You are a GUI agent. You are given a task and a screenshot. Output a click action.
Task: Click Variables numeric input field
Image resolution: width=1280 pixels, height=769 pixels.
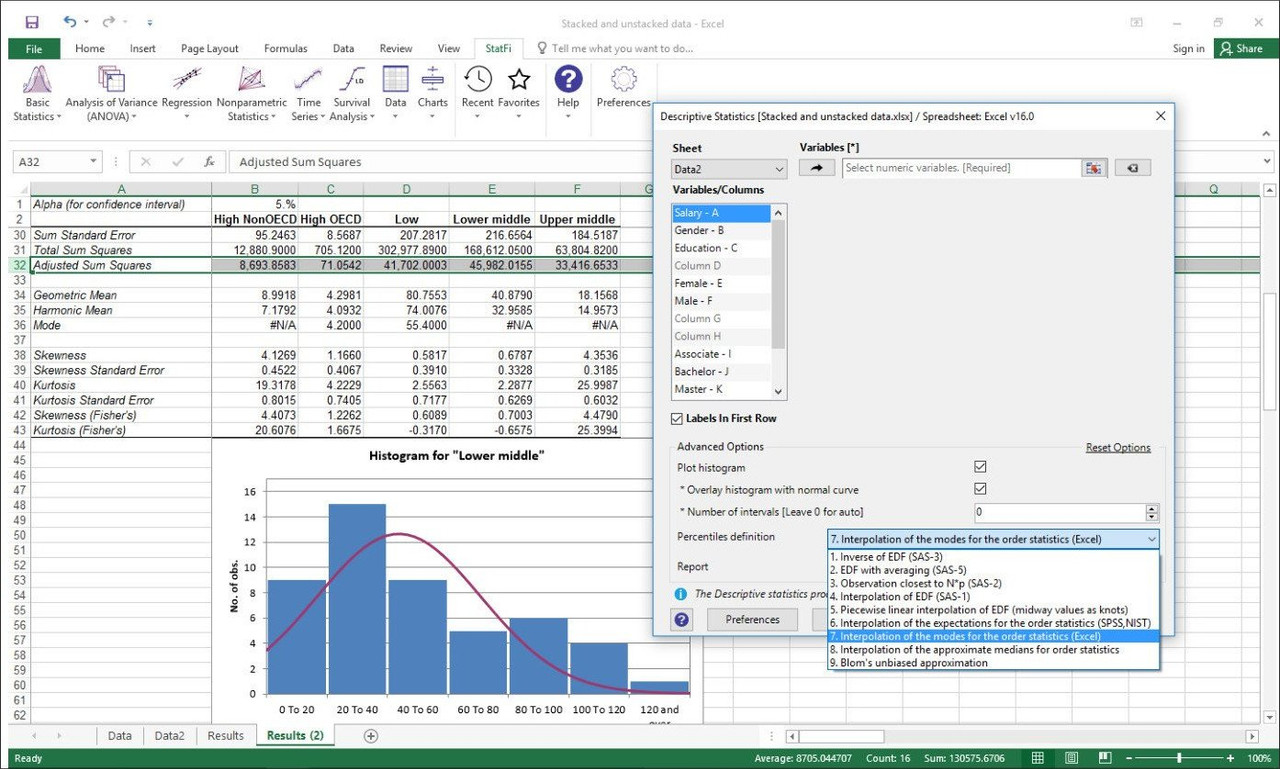coord(961,168)
